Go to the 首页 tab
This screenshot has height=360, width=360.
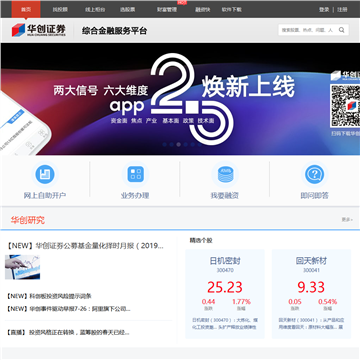pos(26,9)
